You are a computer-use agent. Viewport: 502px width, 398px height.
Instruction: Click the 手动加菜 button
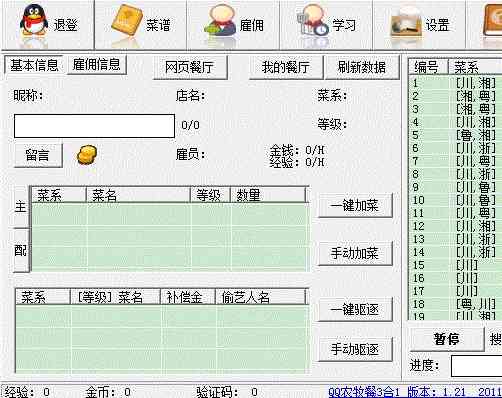coord(355,253)
